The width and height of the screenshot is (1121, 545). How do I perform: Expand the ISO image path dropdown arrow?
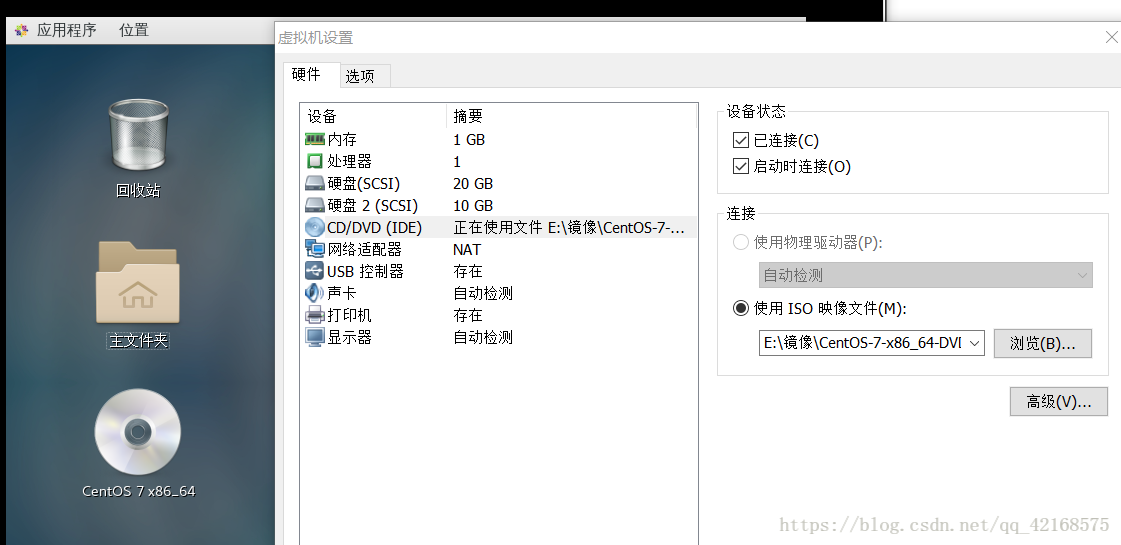pyautogui.click(x=974, y=343)
